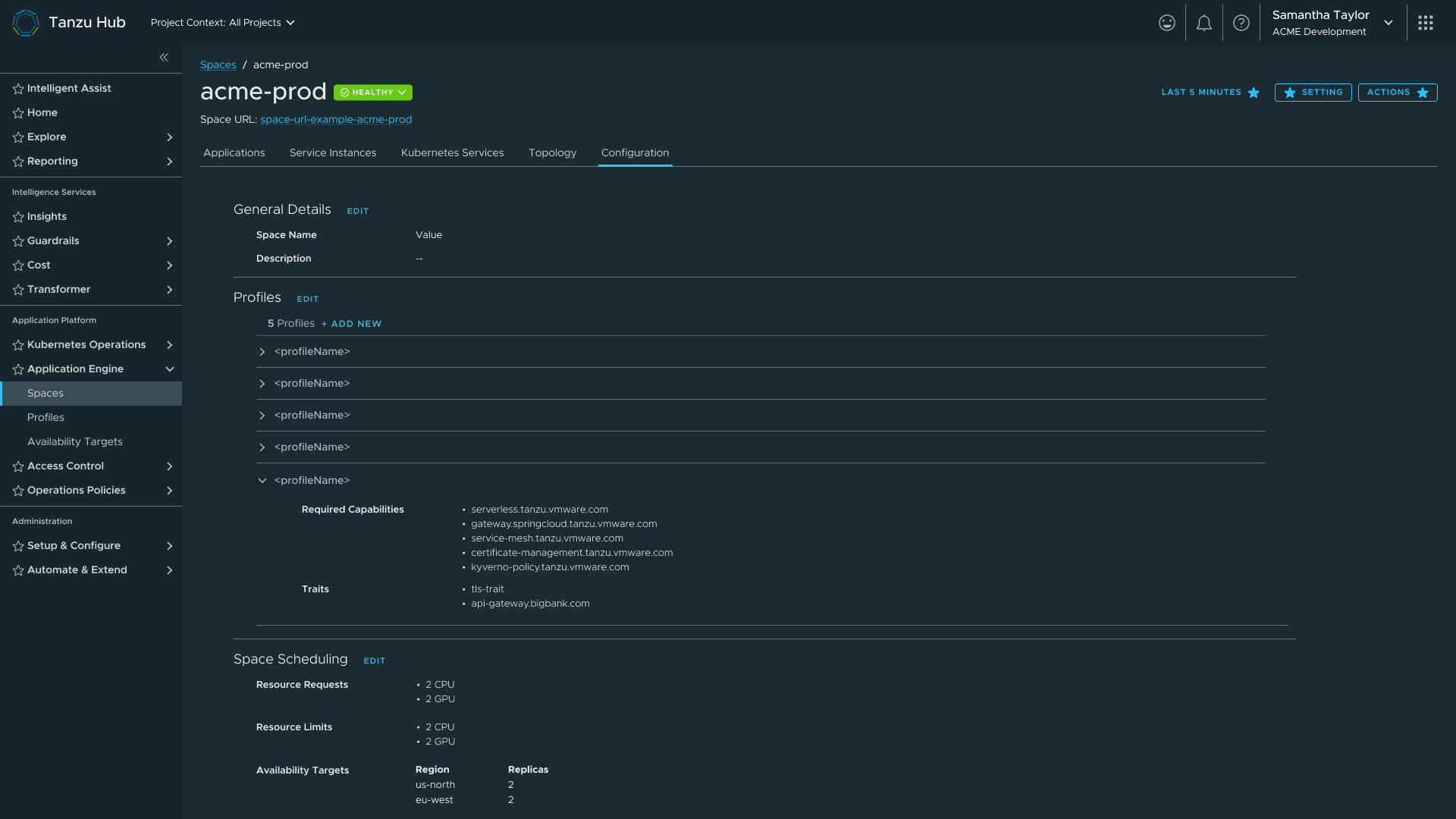
Task: Select the Configuration tab
Action: tap(635, 153)
